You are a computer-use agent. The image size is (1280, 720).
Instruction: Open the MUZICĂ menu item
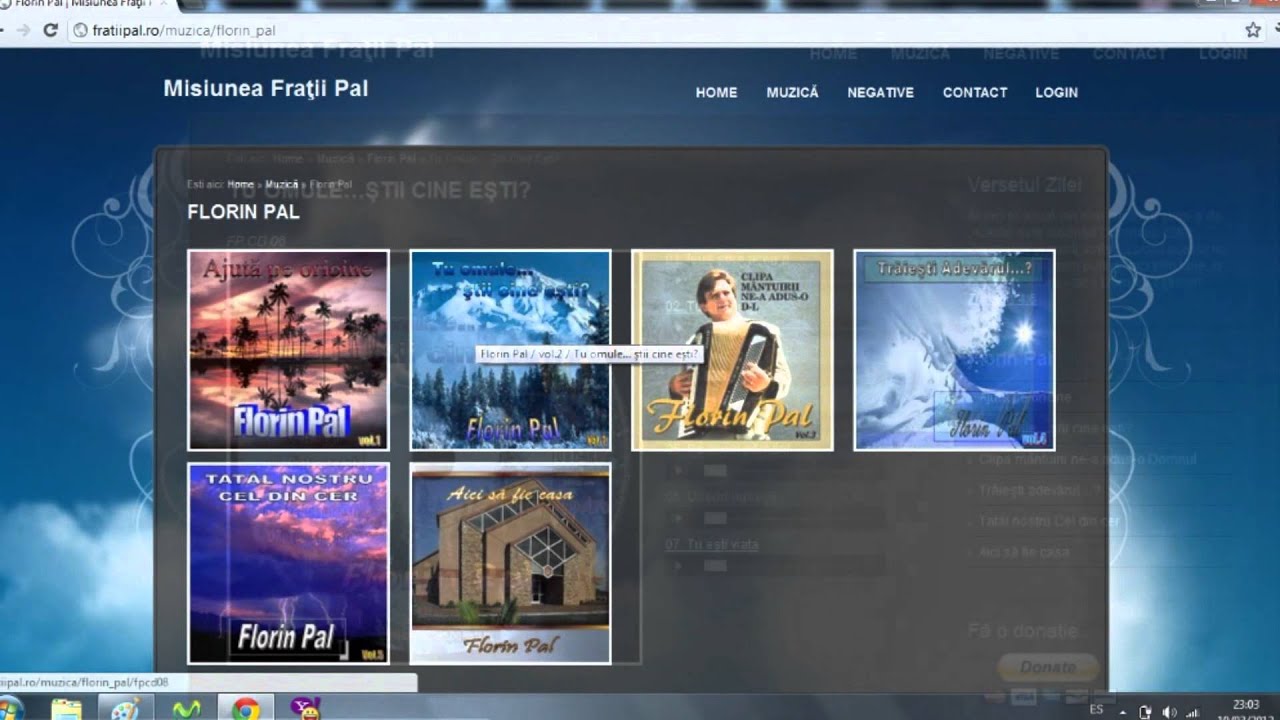click(792, 92)
